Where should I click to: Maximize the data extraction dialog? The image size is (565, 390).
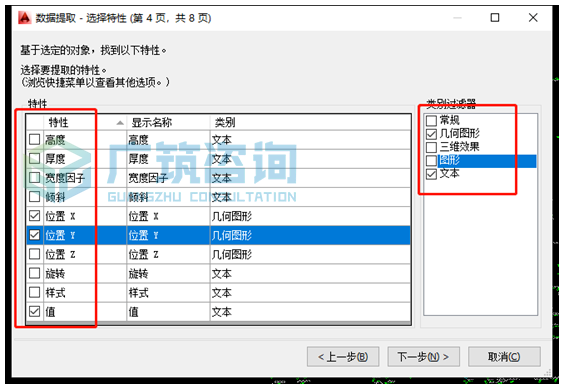click(x=495, y=18)
